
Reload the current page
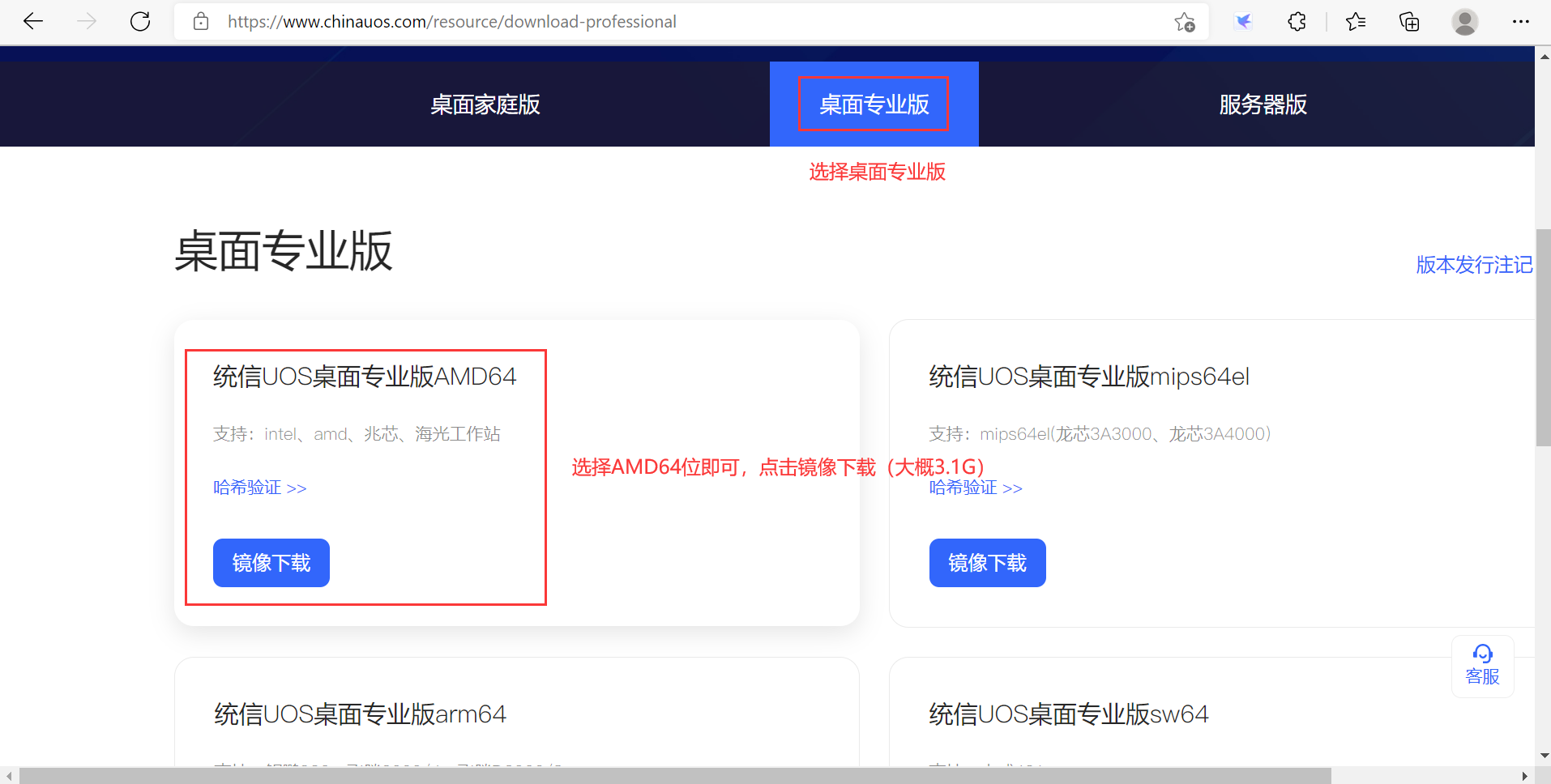click(x=140, y=22)
